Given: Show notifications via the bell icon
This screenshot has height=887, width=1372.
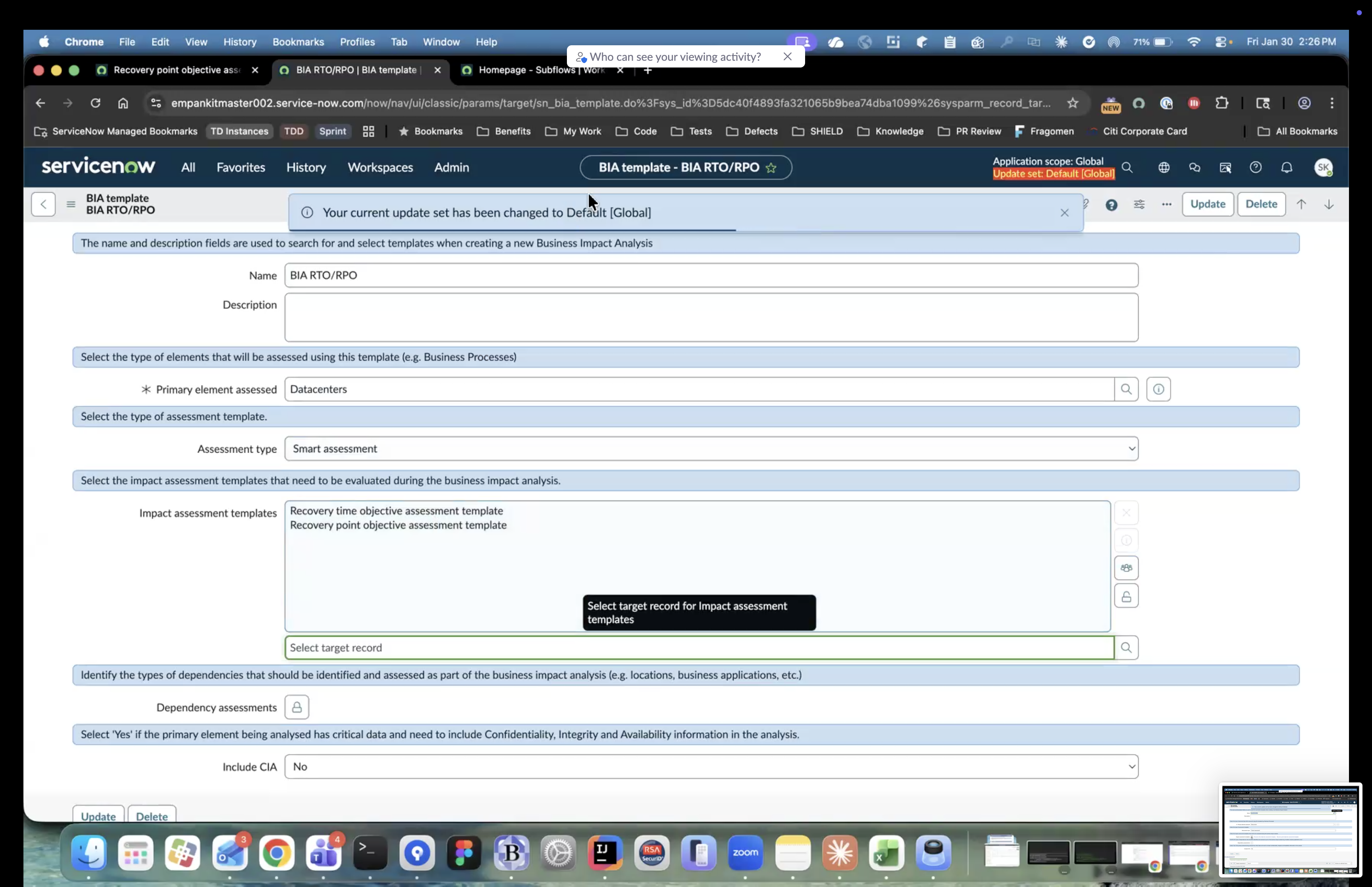Looking at the screenshot, I should point(1287,168).
